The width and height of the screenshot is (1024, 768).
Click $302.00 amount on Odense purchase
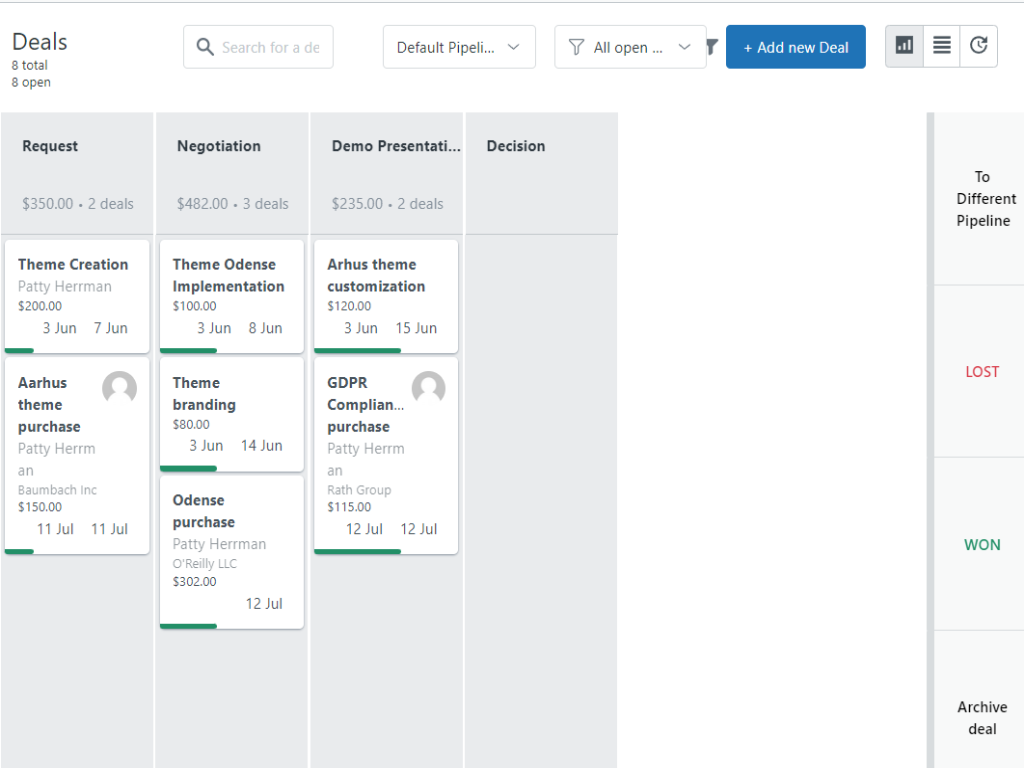coord(195,582)
